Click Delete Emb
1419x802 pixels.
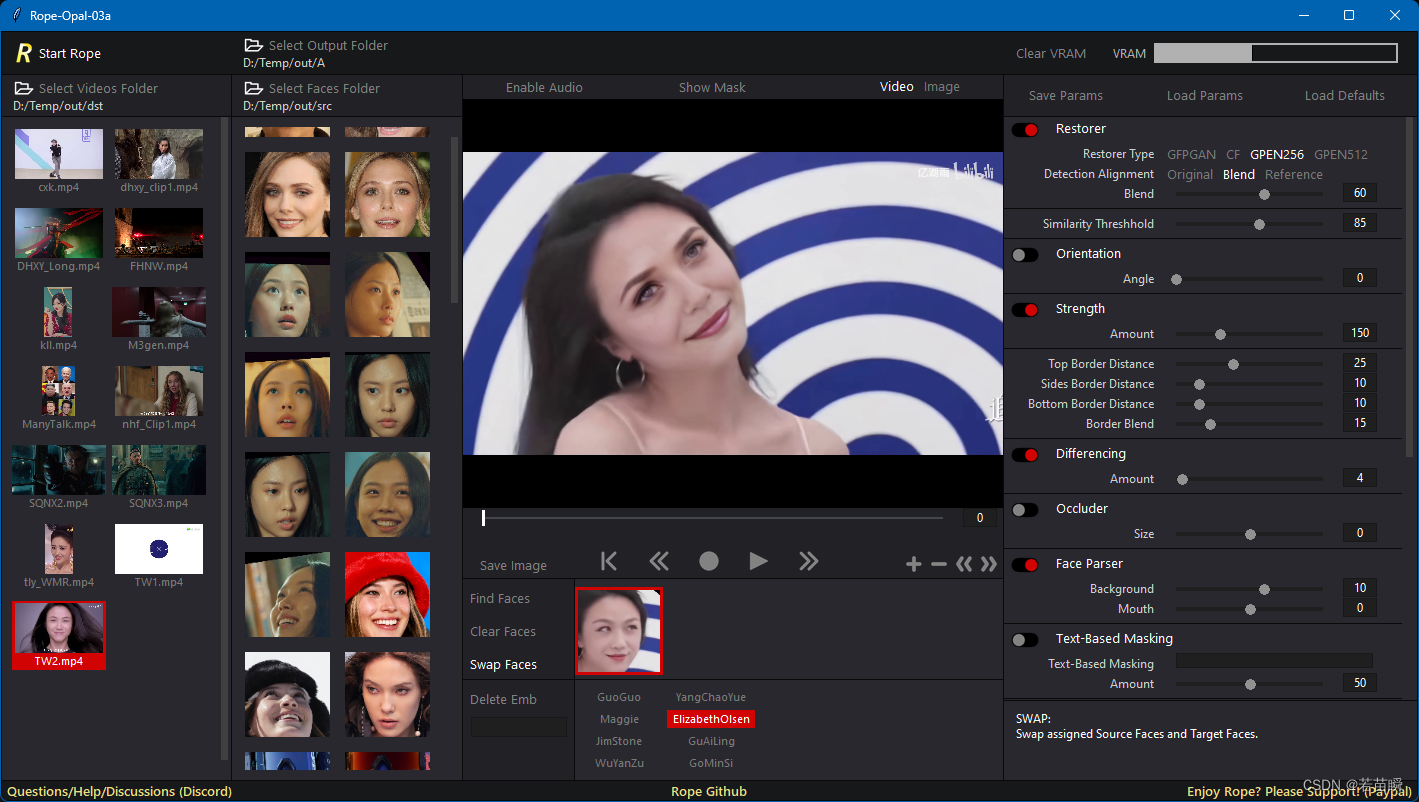(x=503, y=699)
